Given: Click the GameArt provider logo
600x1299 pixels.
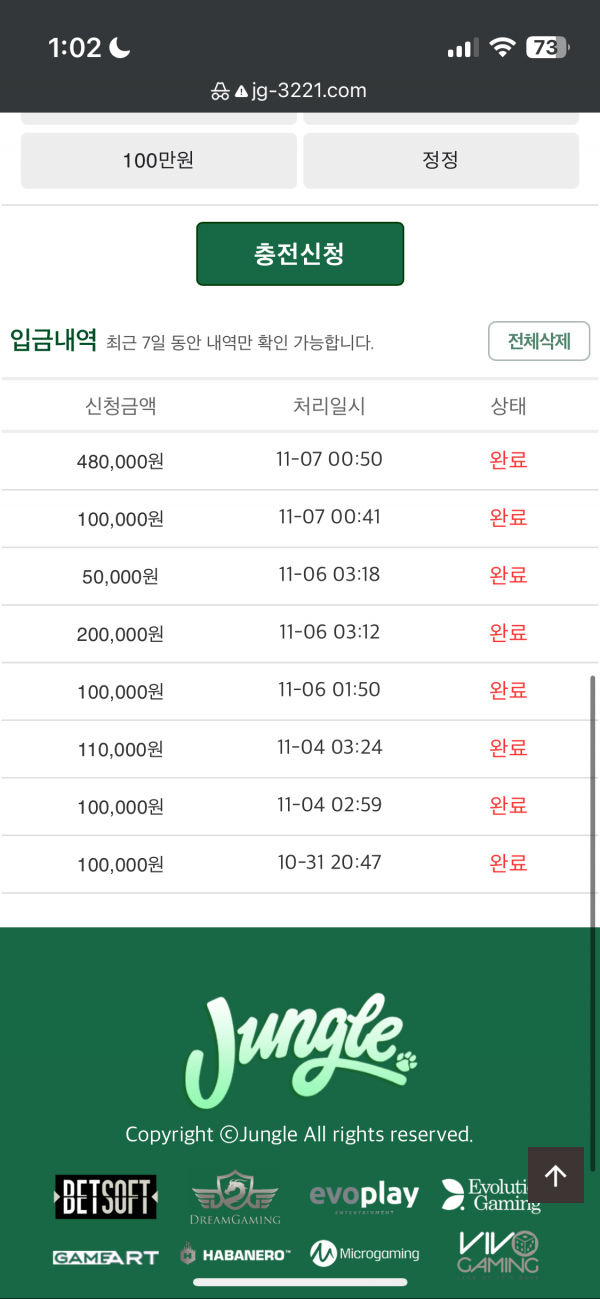Looking at the screenshot, I should pos(105,1257).
